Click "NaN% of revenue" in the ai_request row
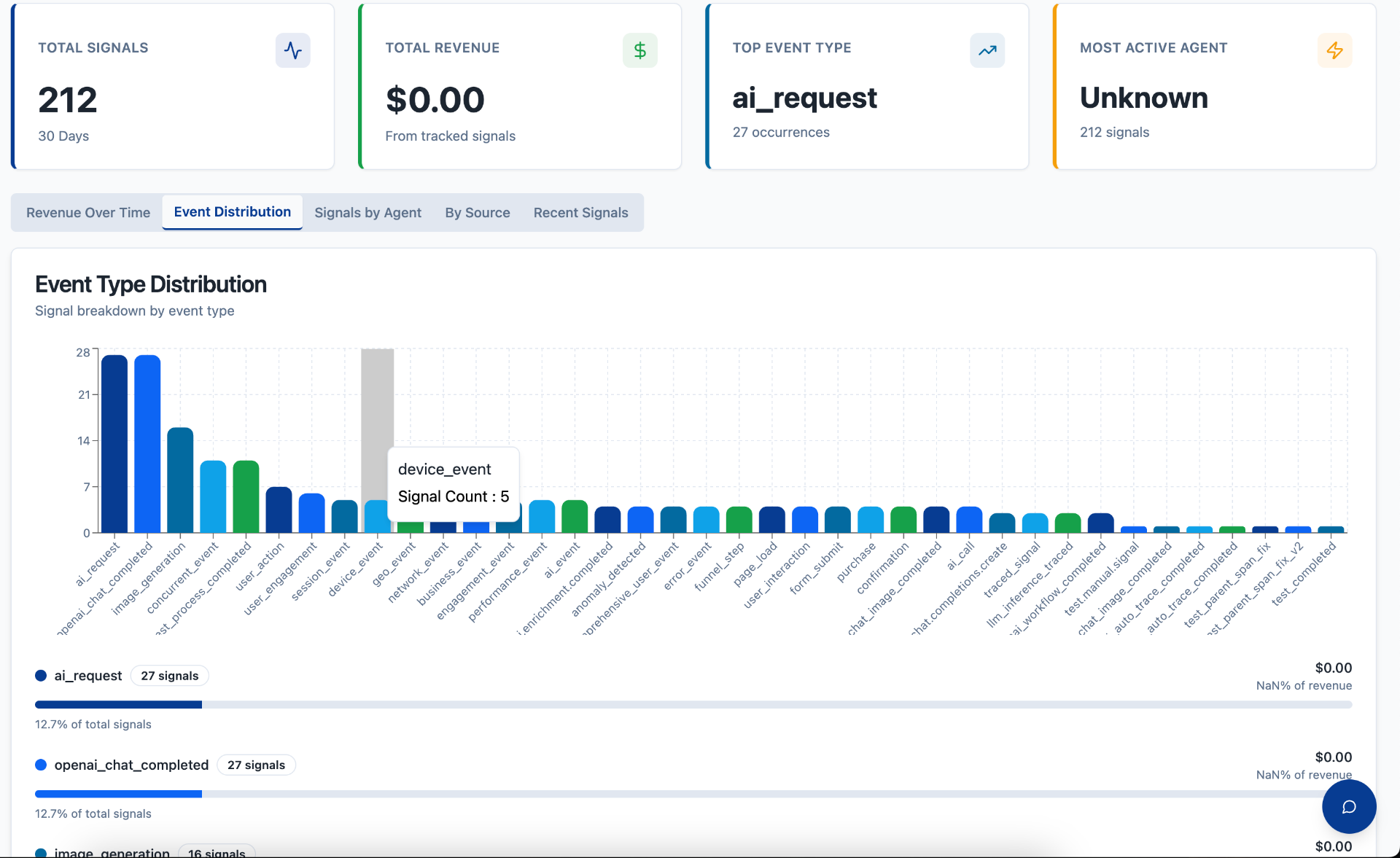Screen dimensions: 1400x858 1304,685
